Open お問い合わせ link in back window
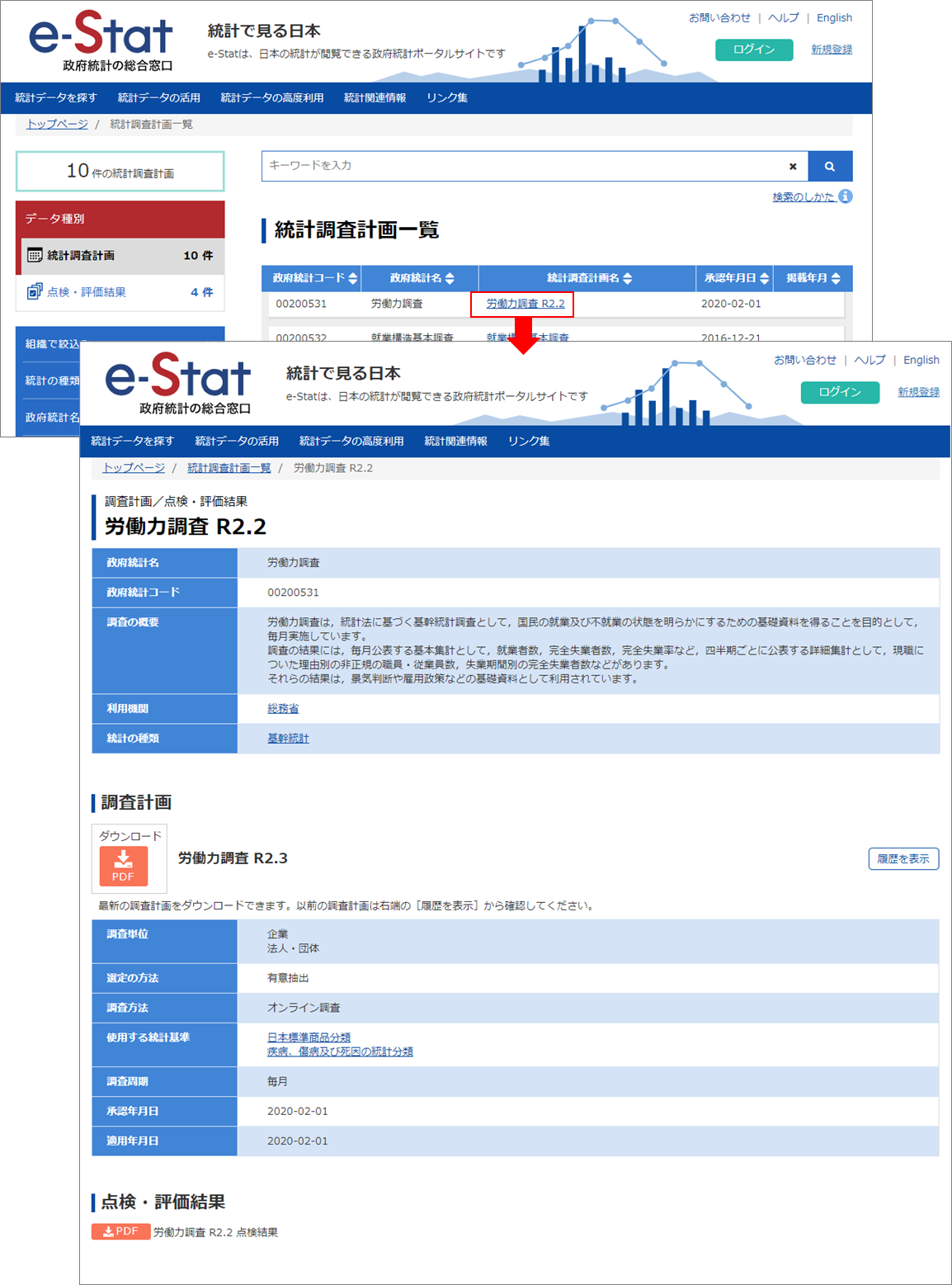This screenshot has height=1285, width=952. point(719,17)
